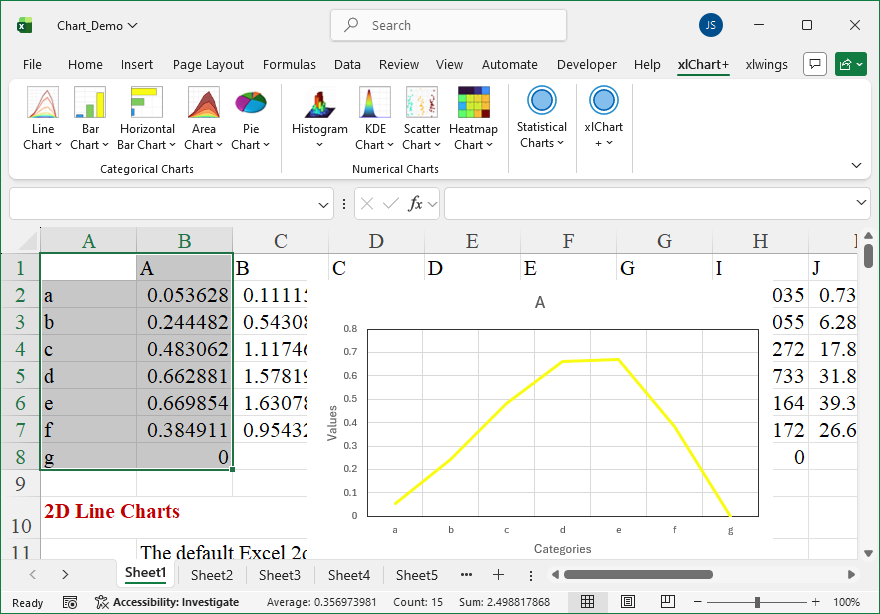This screenshot has width=880, height=614.
Task: Open the Area Chart icon
Action: pos(203,104)
